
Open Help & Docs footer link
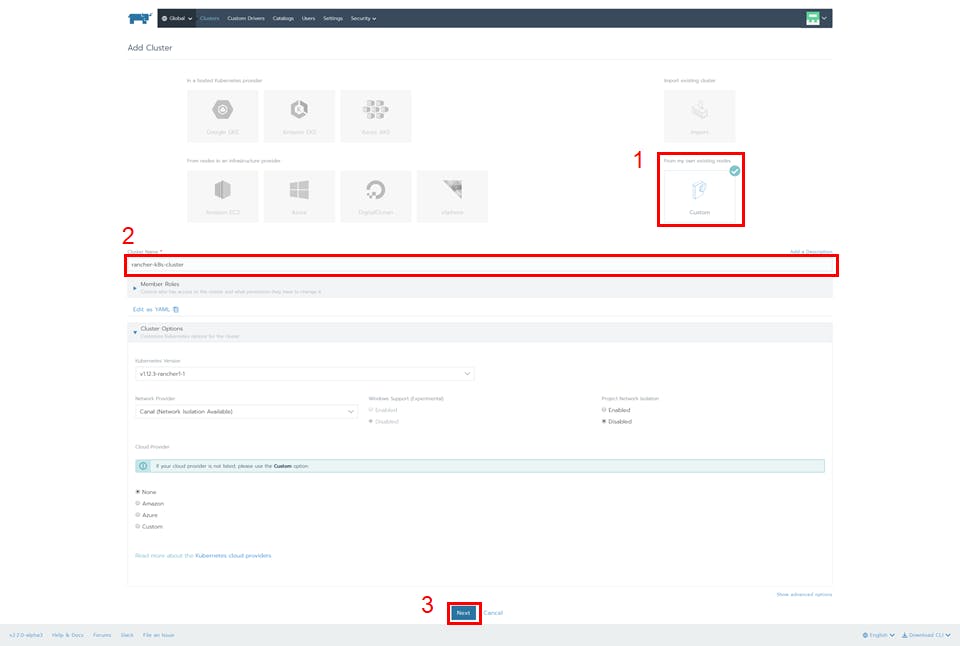[x=67, y=635]
